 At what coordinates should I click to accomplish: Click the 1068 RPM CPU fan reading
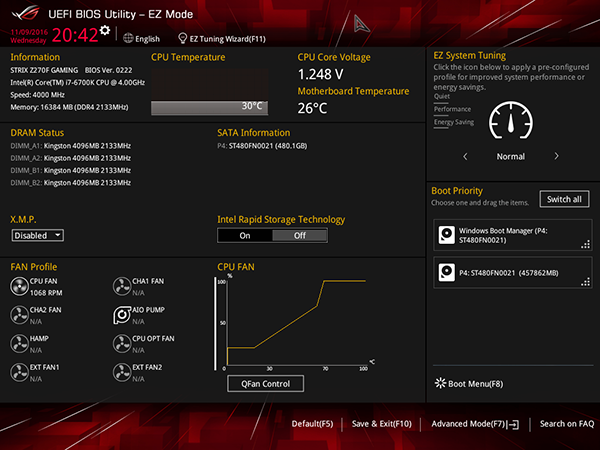[x=46, y=293]
